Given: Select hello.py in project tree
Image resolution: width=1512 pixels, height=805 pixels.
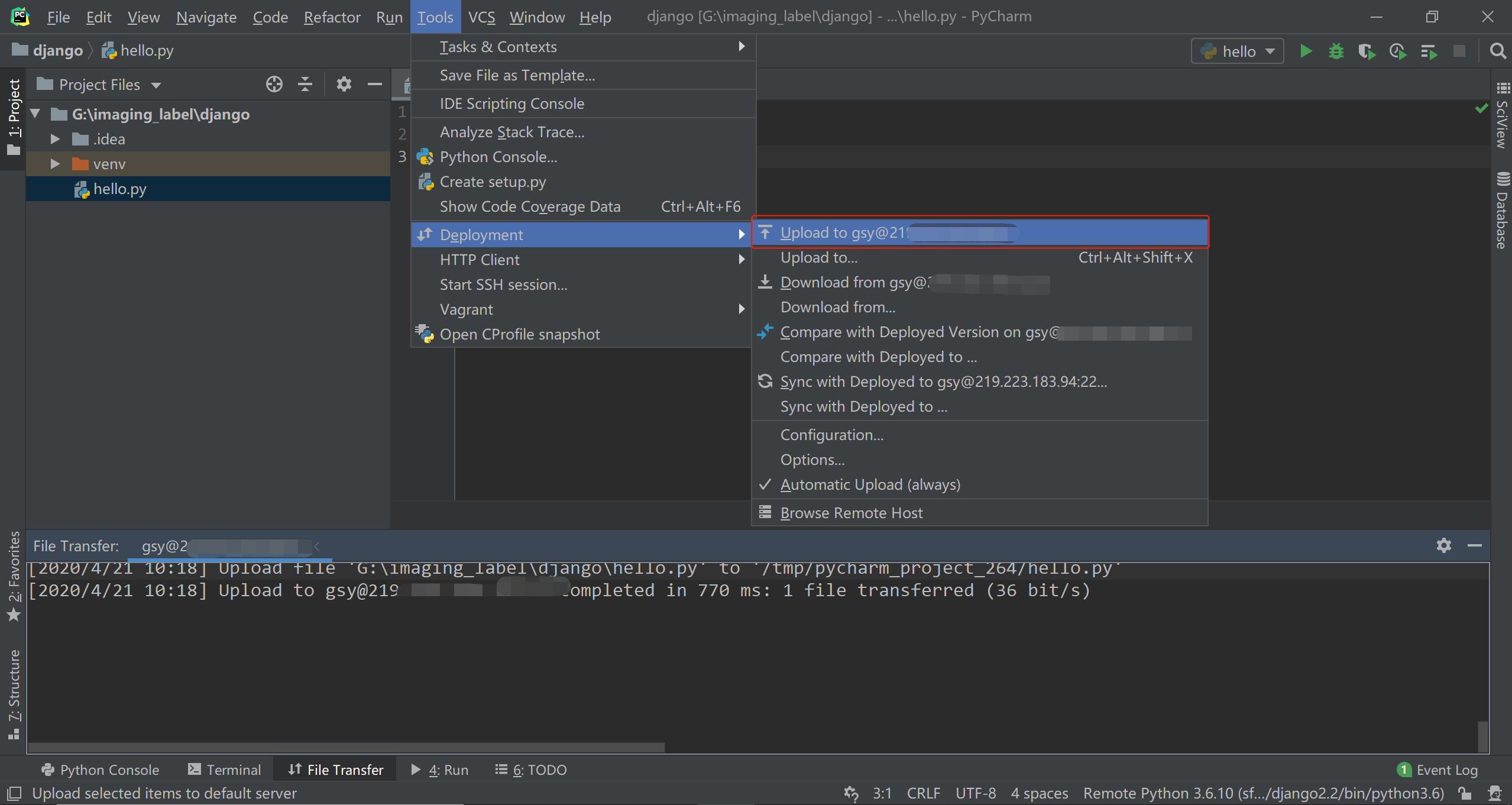Looking at the screenshot, I should (119, 189).
